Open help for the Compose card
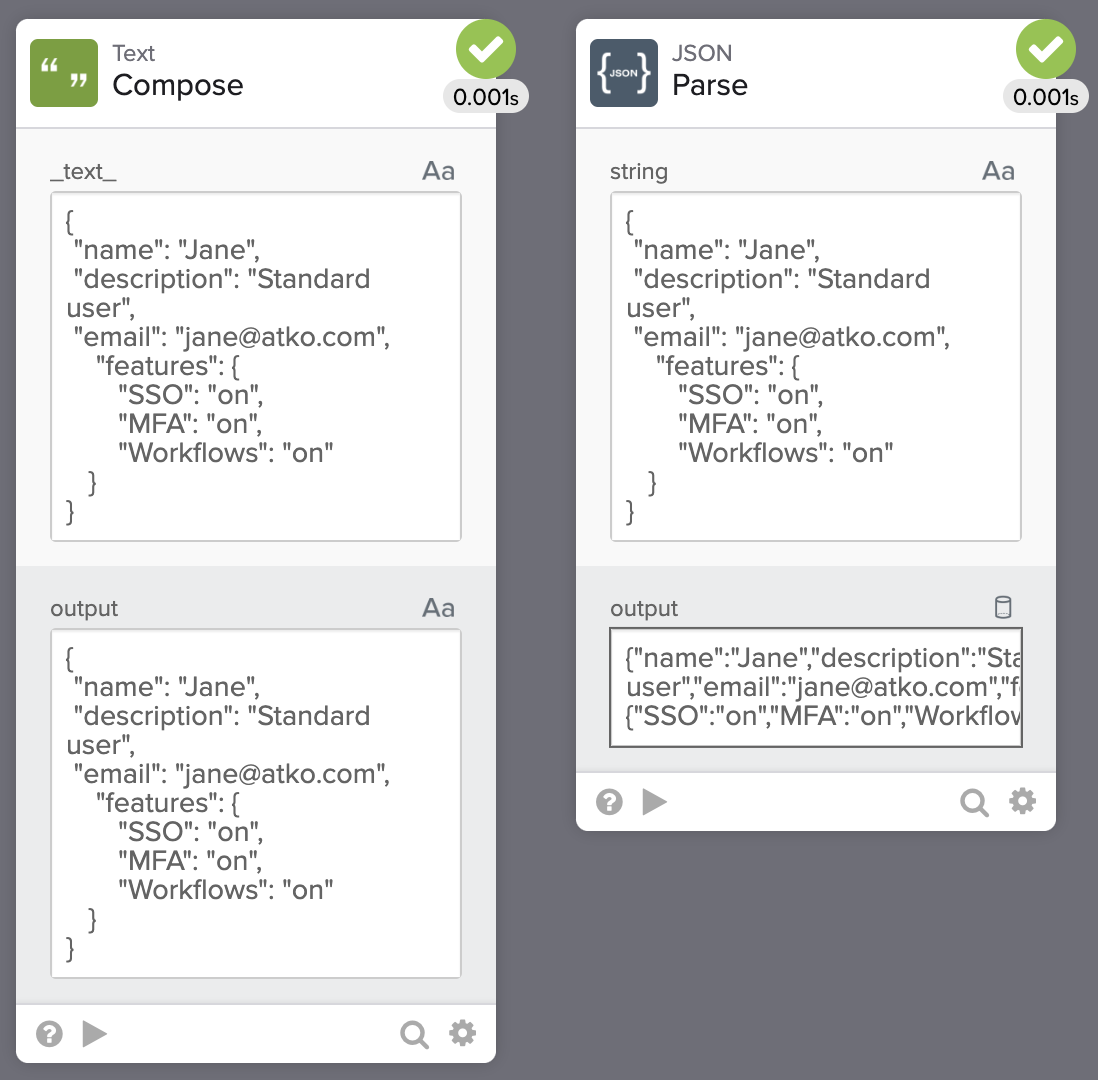This screenshot has height=1080, width=1098. [49, 1033]
